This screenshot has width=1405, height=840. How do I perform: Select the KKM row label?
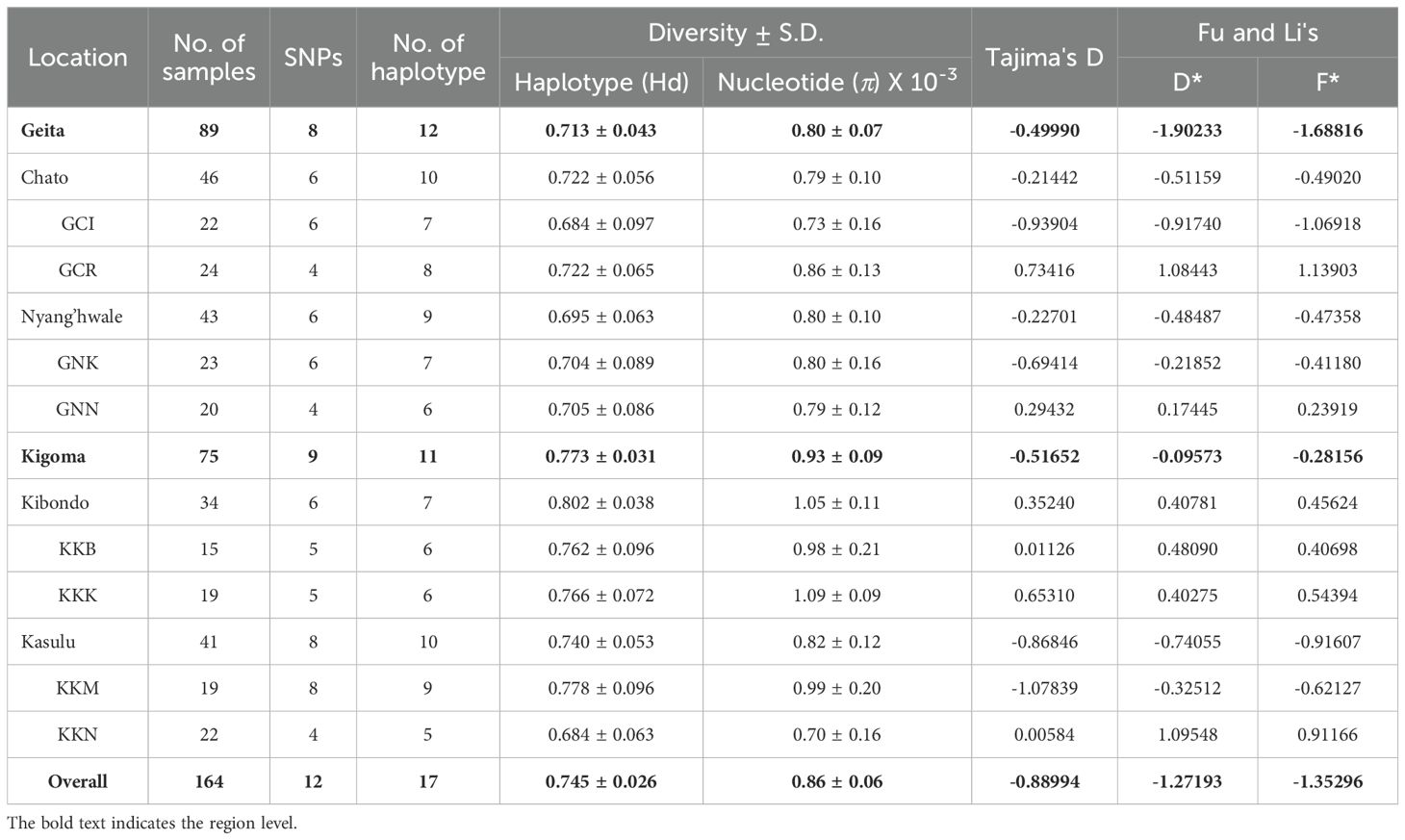pyautogui.click(x=78, y=688)
